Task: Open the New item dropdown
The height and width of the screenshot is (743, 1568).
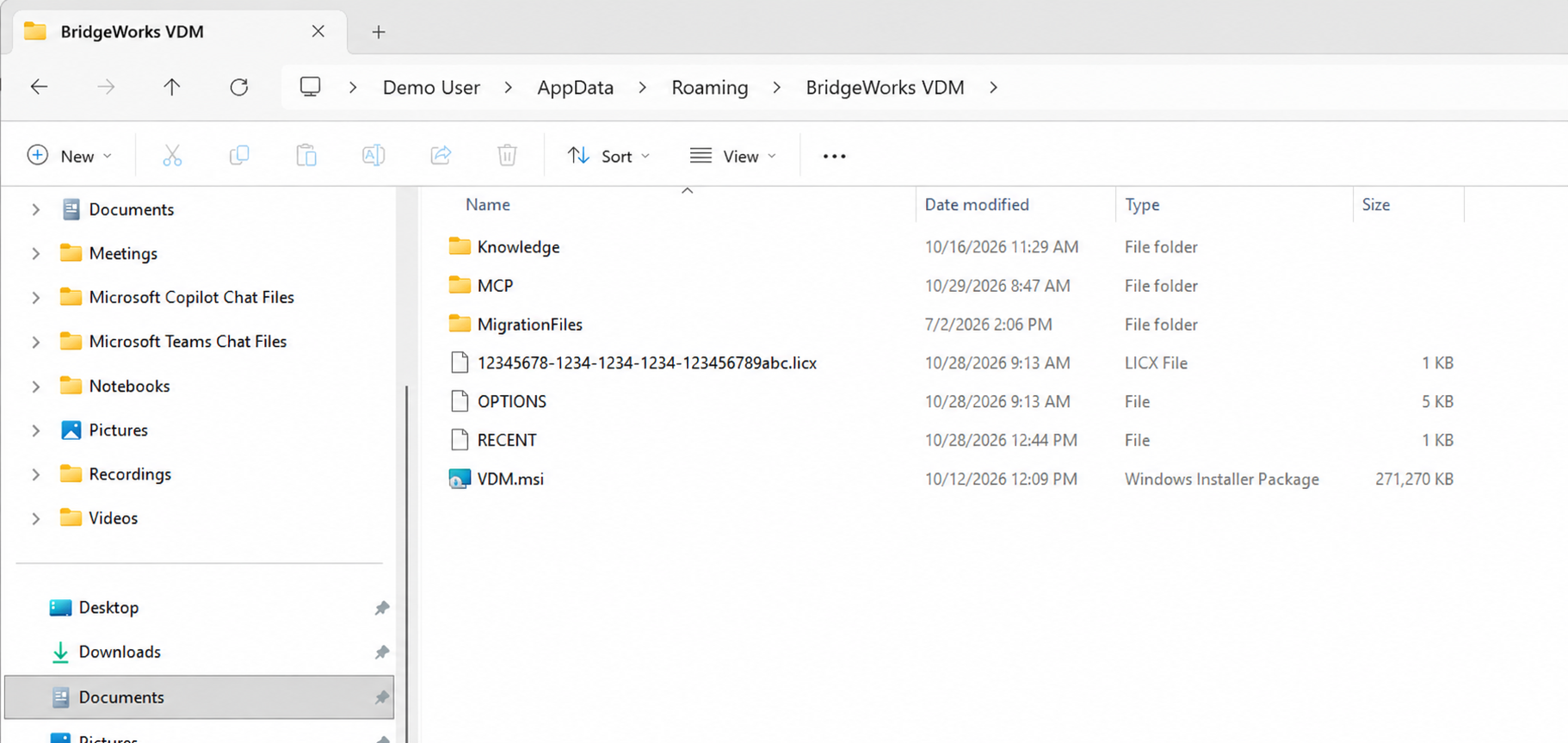Action: pos(70,156)
